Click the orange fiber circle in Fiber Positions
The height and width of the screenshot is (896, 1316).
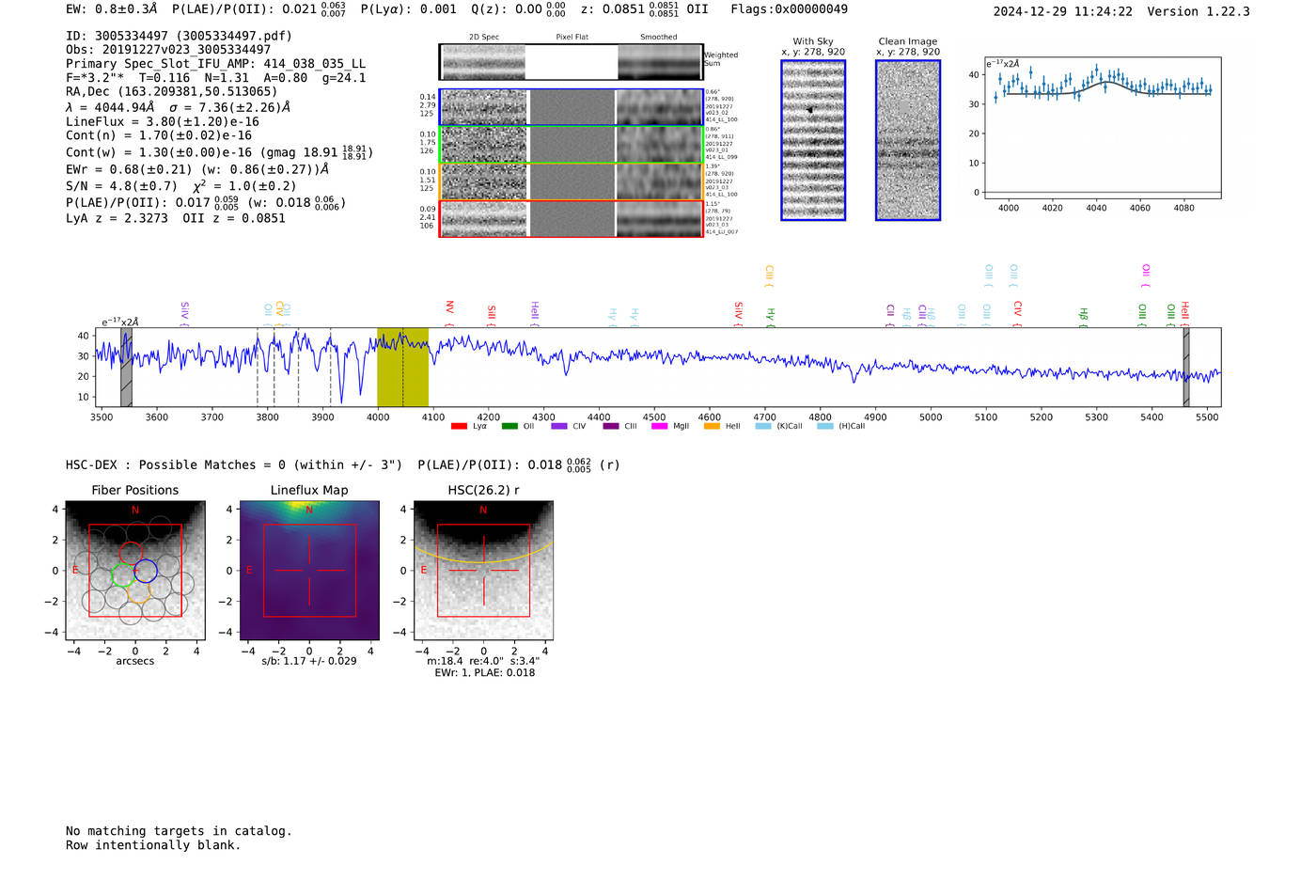pos(138,591)
